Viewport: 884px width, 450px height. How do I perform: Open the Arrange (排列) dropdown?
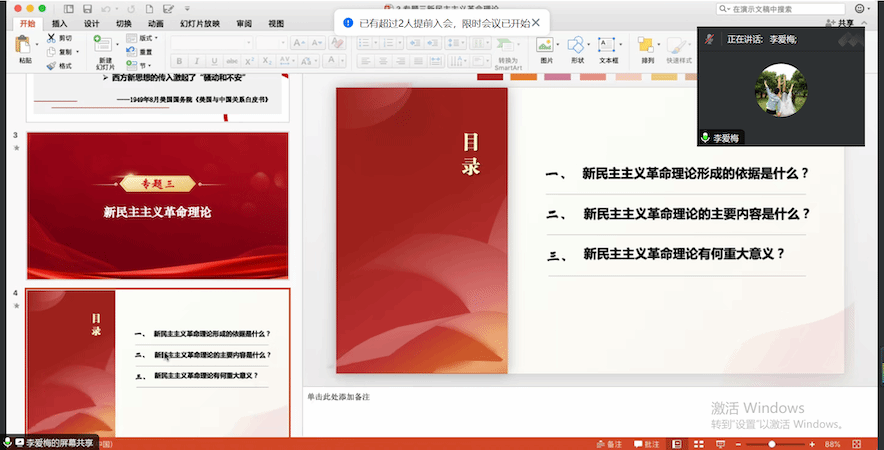click(x=647, y=46)
